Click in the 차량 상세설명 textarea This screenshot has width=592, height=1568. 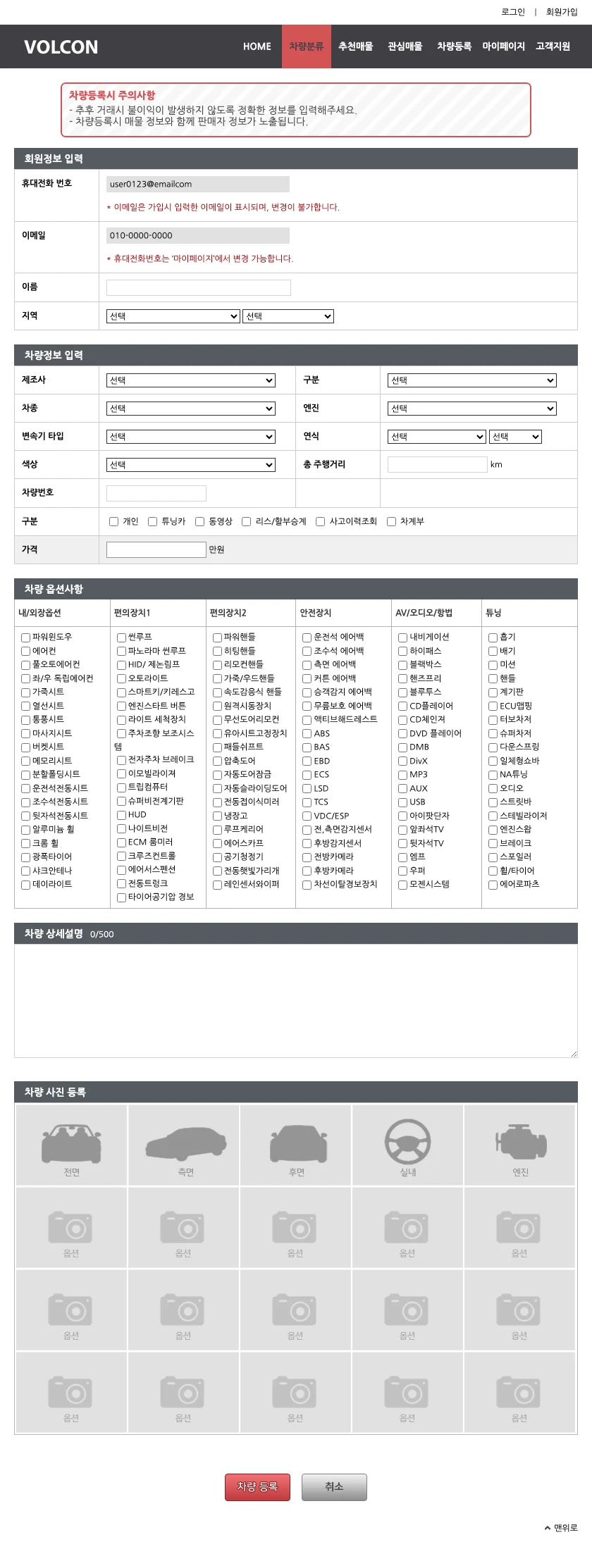pyautogui.click(x=296, y=1001)
